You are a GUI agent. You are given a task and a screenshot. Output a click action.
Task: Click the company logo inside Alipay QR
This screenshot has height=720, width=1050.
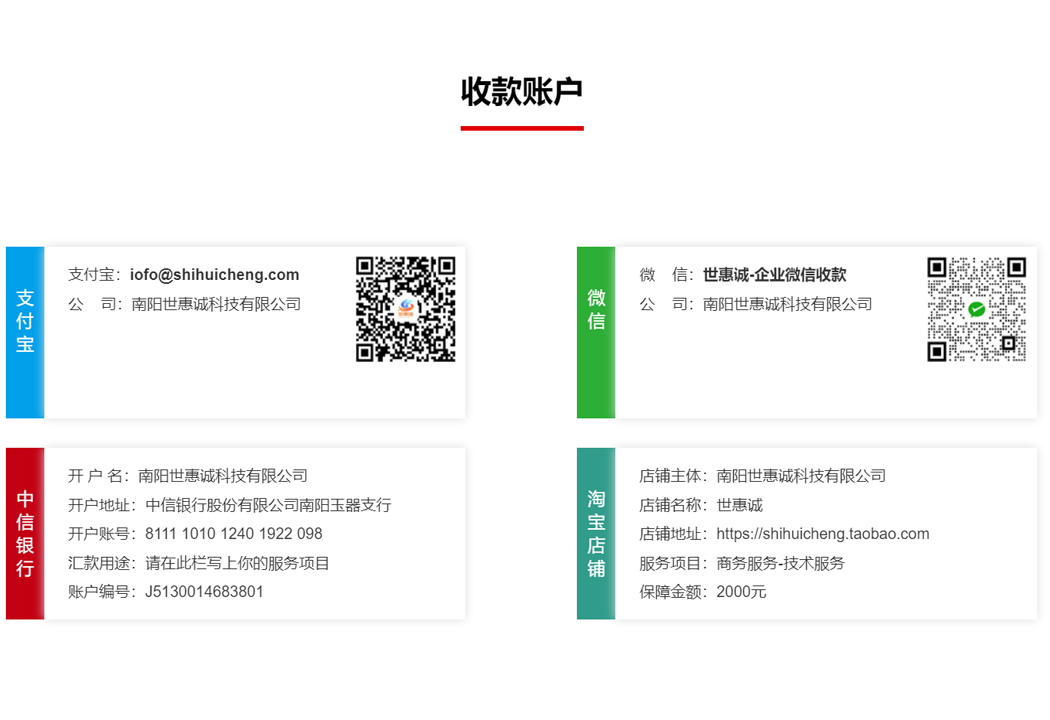pos(406,309)
